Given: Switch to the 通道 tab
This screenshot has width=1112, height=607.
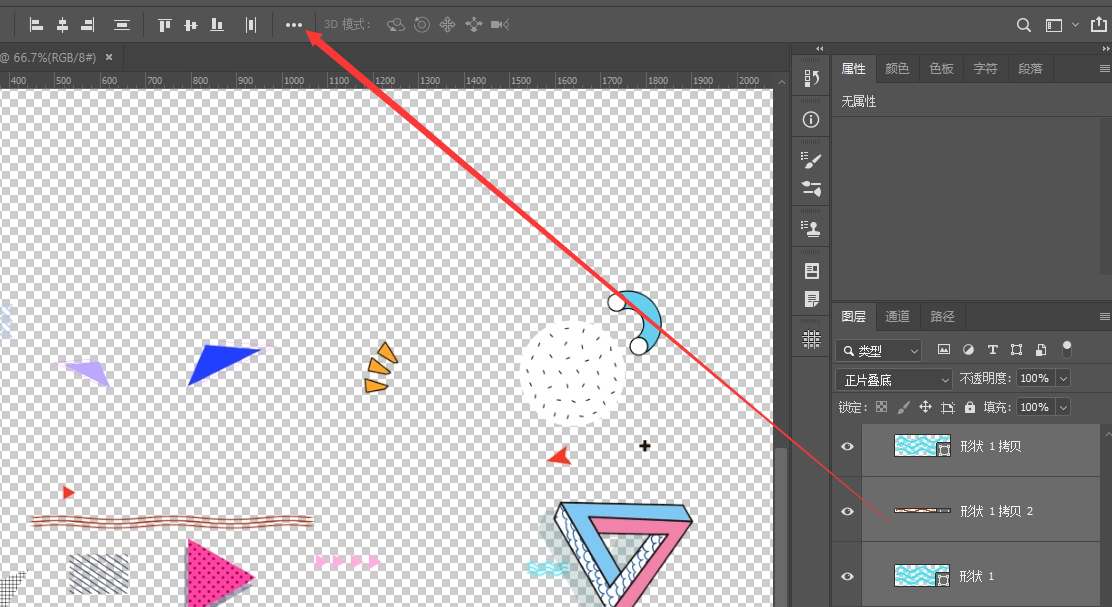Looking at the screenshot, I should point(897,316).
